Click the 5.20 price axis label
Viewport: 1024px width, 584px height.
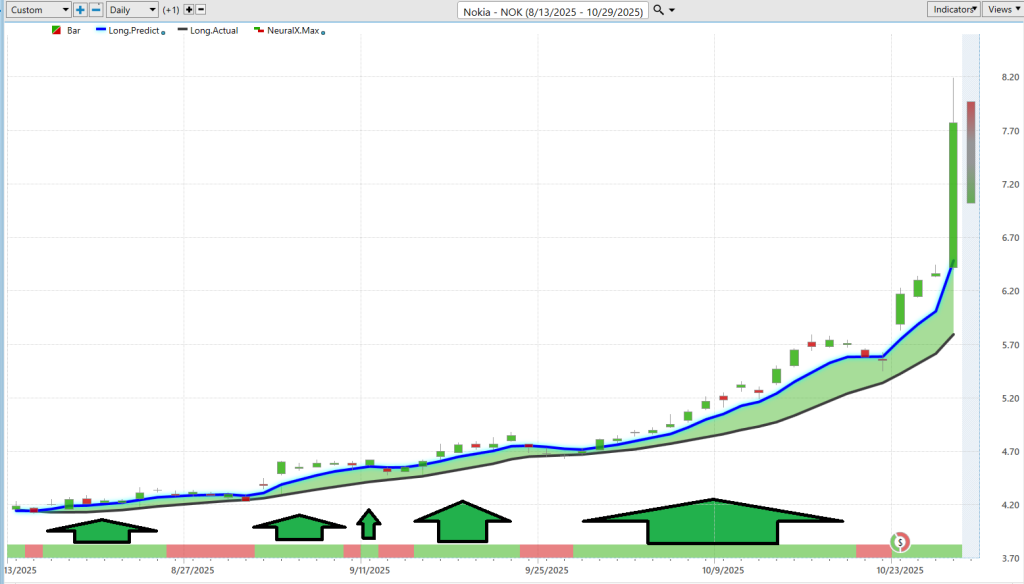click(x=1010, y=398)
